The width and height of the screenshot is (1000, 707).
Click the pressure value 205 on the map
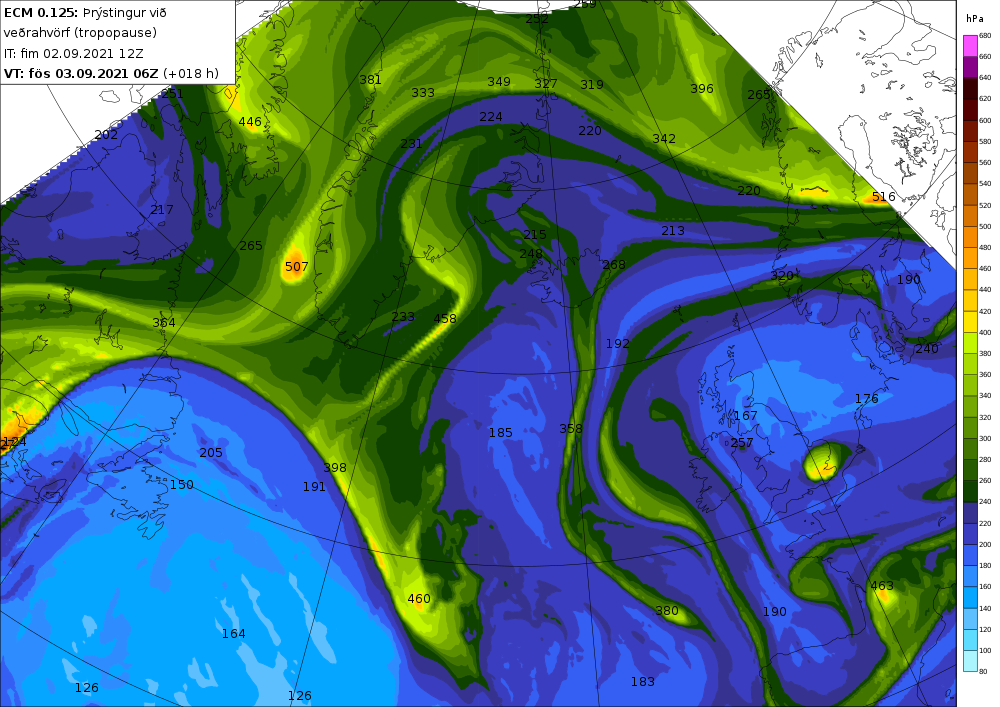[x=211, y=453]
